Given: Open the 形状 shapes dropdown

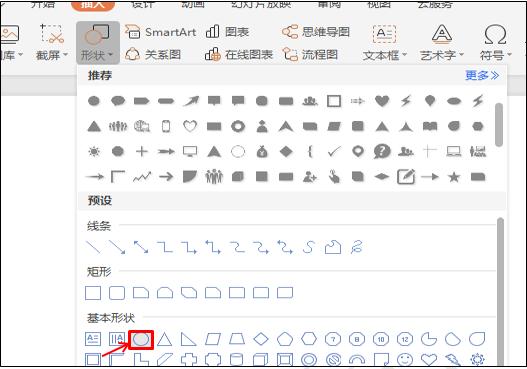Looking at the screenshot, I should pos(98,43).
